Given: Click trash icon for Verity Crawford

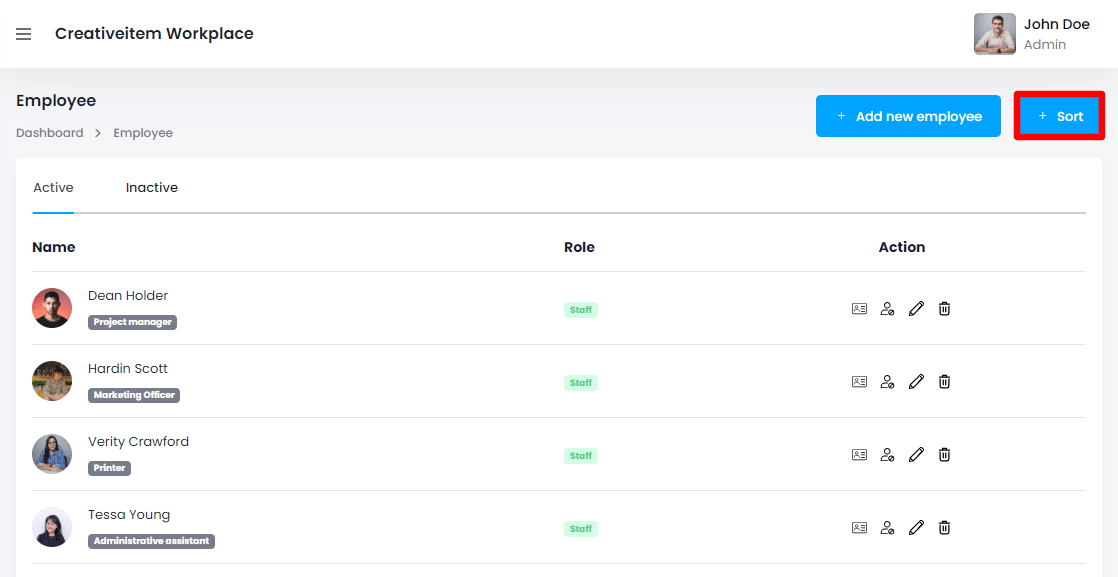Looking at the screenshot, I should coord(944,455).
